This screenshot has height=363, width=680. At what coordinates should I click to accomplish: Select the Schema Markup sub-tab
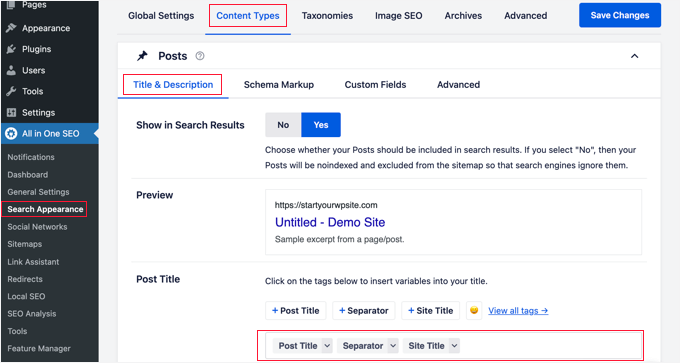(279, 85)
